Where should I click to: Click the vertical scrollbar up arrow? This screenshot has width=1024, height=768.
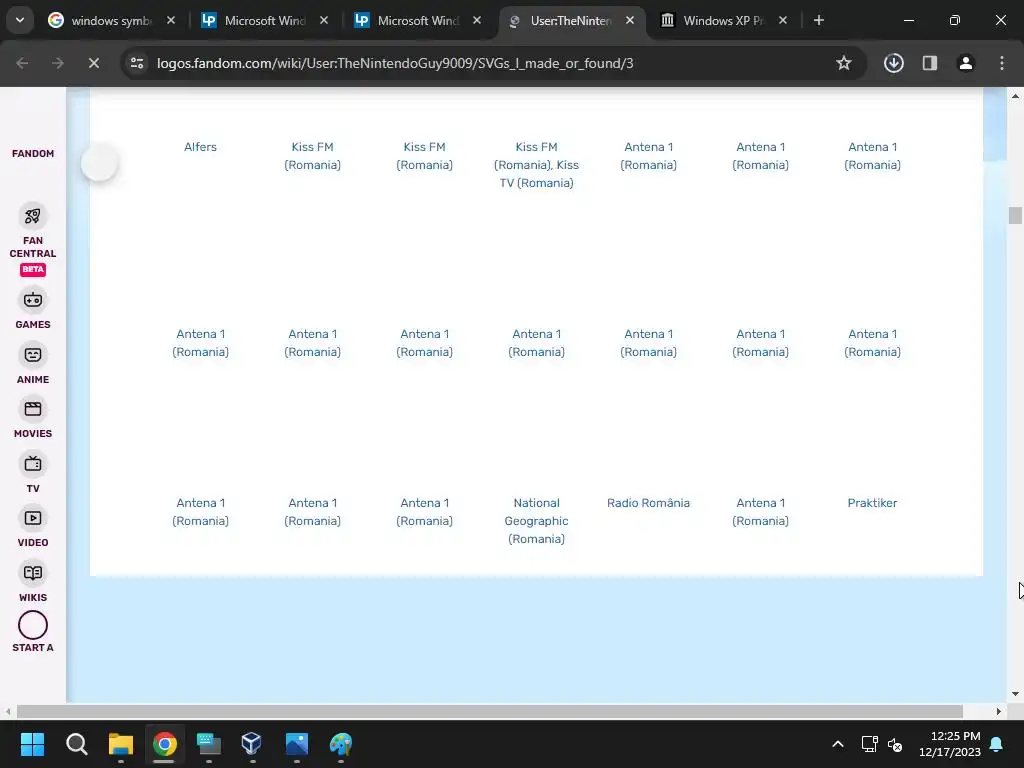click(1015, 96)
